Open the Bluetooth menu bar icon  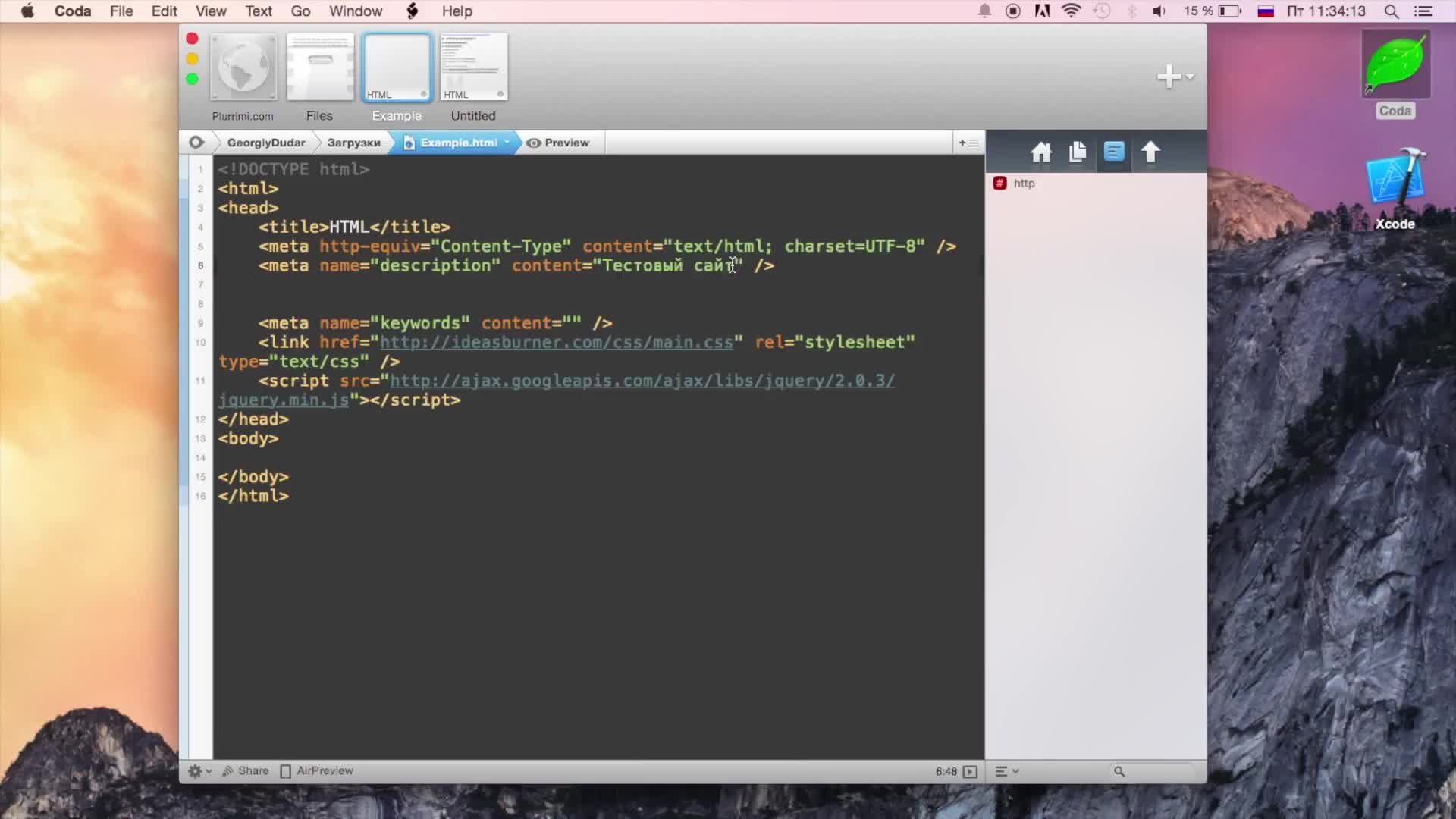pos(1131,11)
